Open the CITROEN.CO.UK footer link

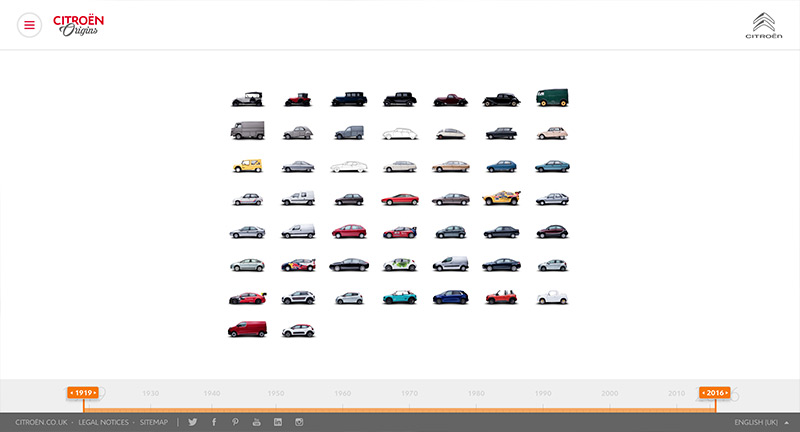point(41,422)
